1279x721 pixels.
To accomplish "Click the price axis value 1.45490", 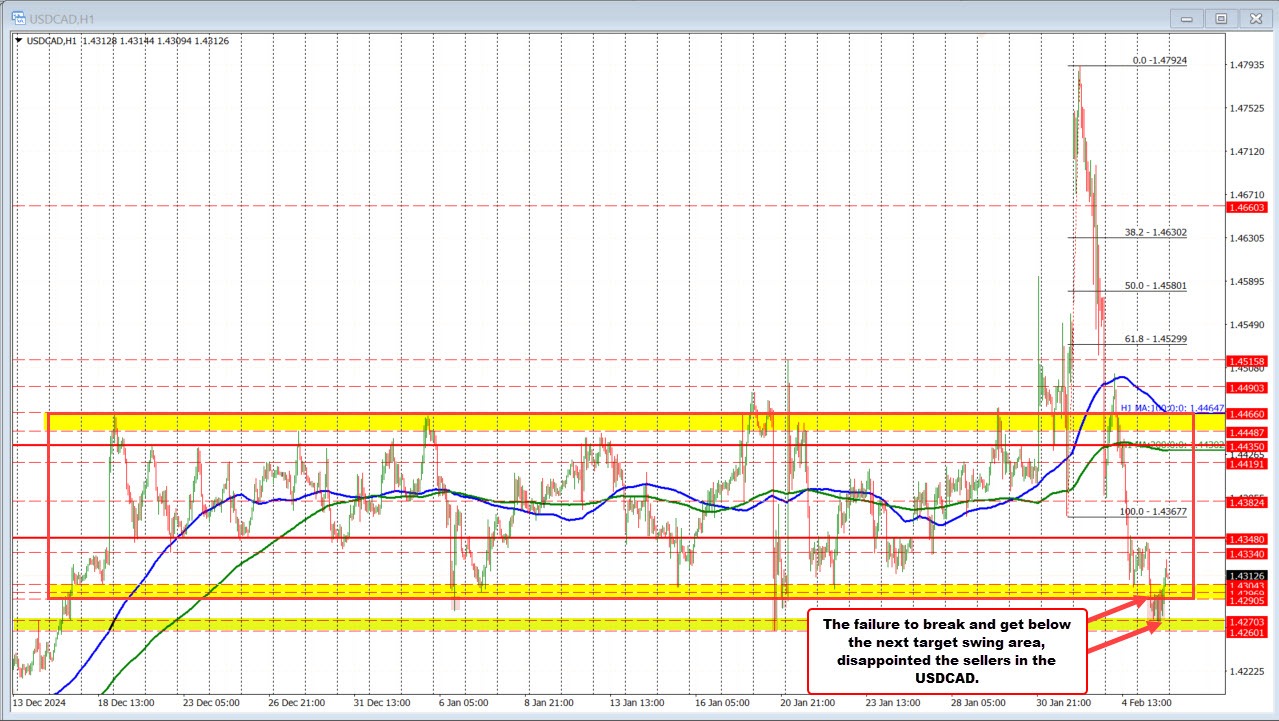I will click(1247, 325).
